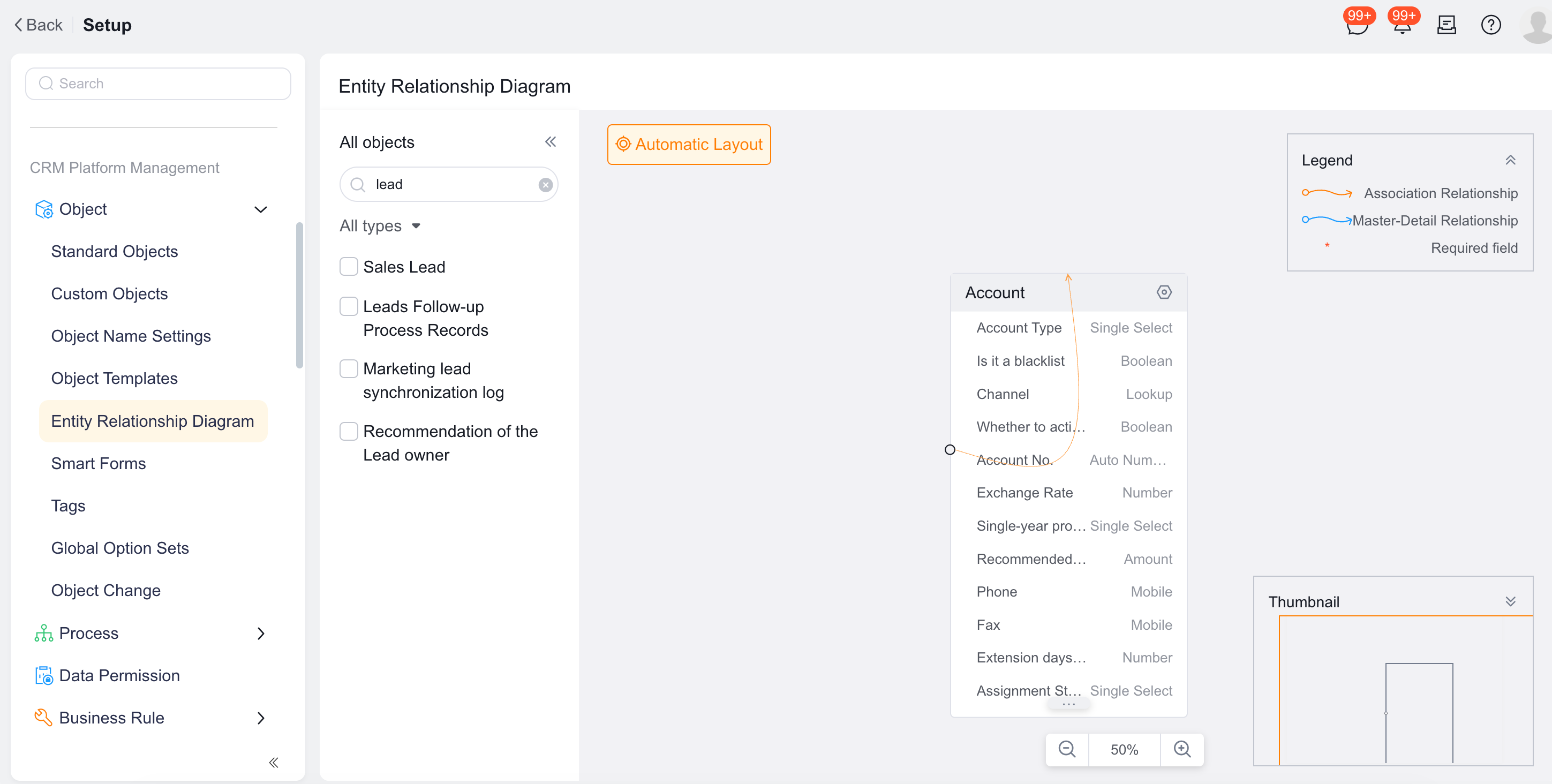Collapse the Object section chevron
1552x784 pixels.
[x=260, y=210]
